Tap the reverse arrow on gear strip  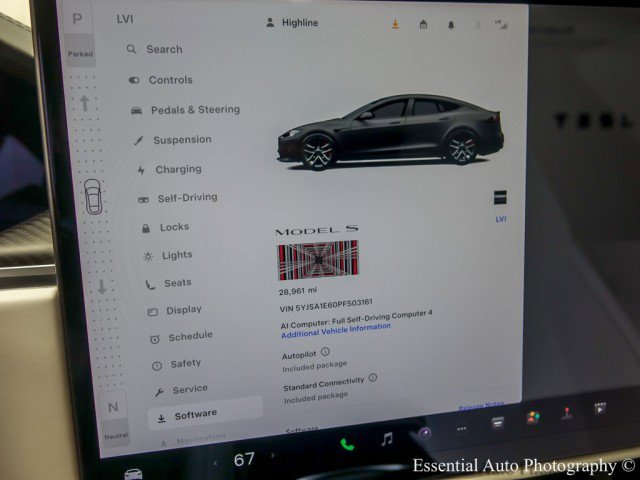click(102, 287)
